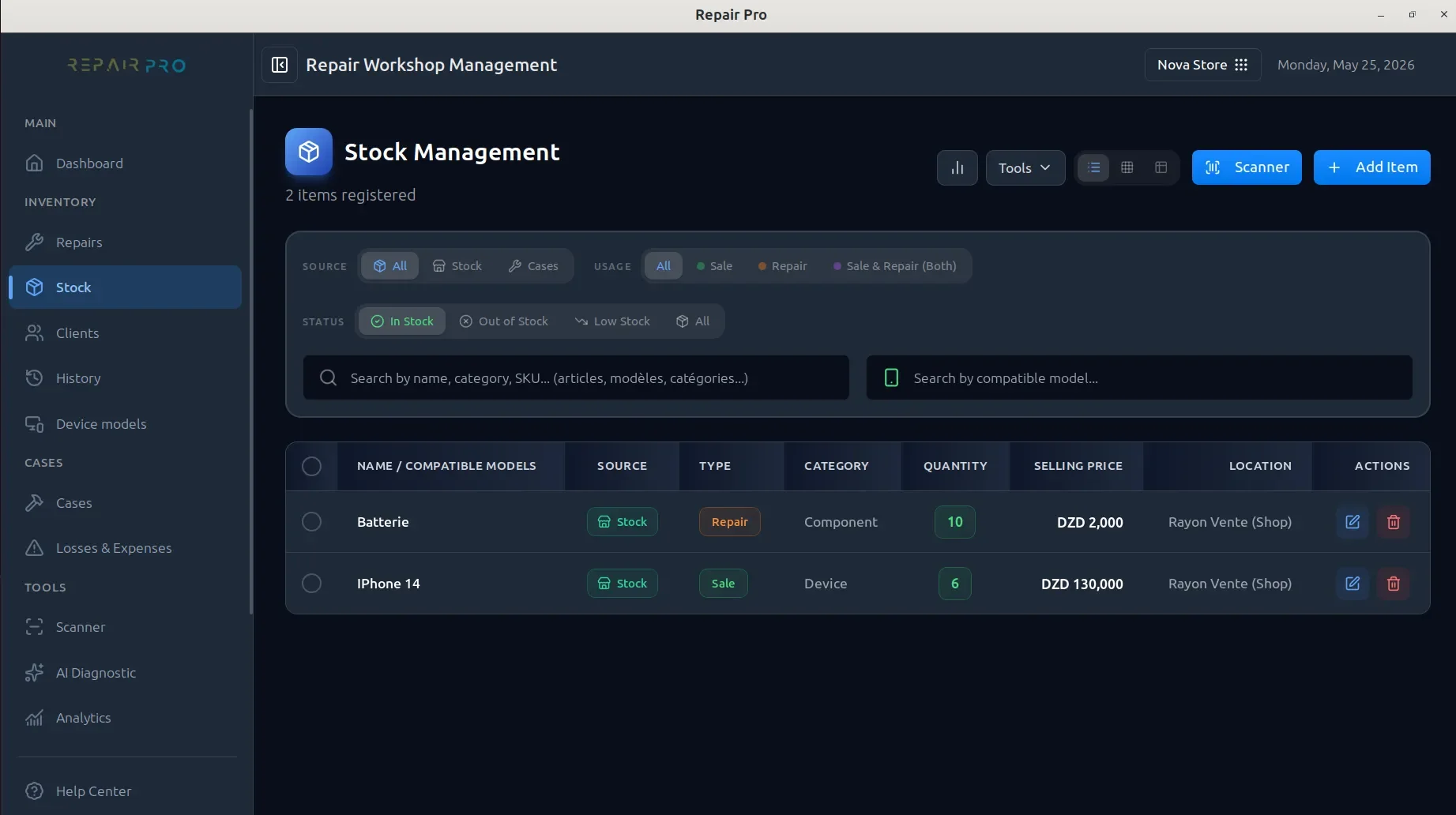Switch to table layout view icon

pyautogui.click(x=1161, y=167)
